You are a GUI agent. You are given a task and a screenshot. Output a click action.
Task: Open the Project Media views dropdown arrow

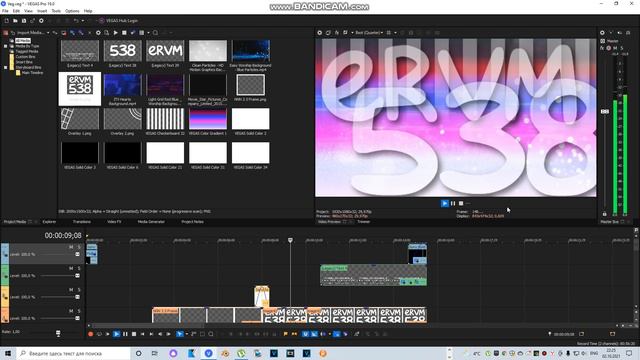coord(148,32)
